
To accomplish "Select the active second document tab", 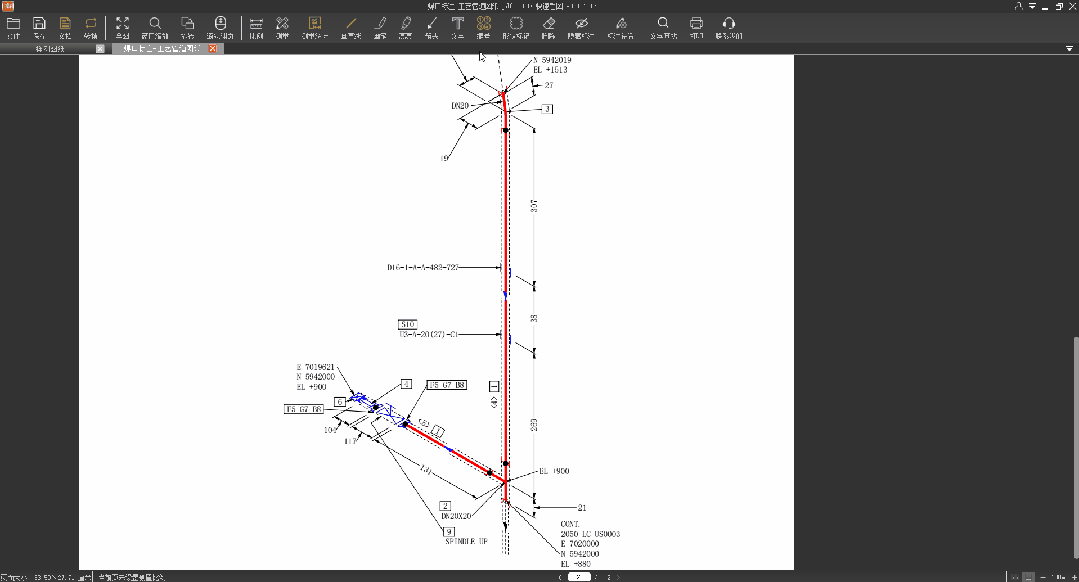I will (162, 49).
